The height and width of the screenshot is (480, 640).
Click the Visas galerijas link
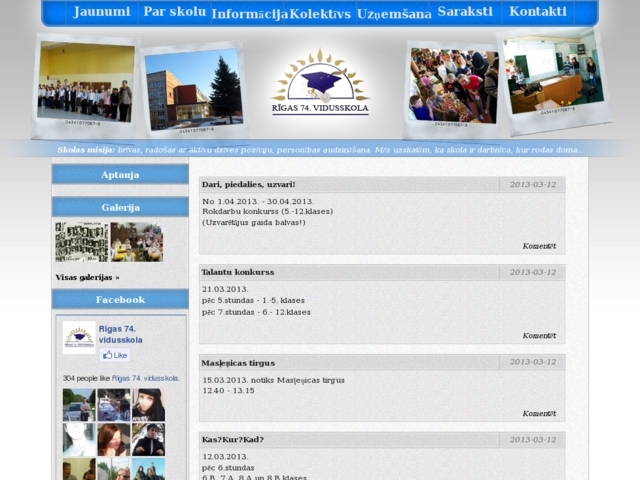pos(87,277)
